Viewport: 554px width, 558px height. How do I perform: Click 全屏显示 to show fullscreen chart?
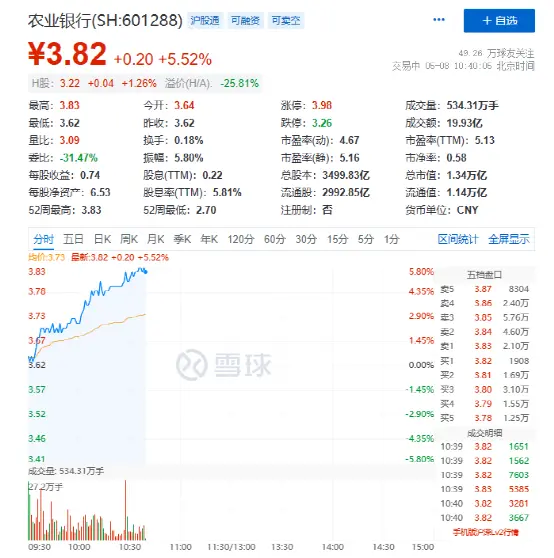point(509,239)
